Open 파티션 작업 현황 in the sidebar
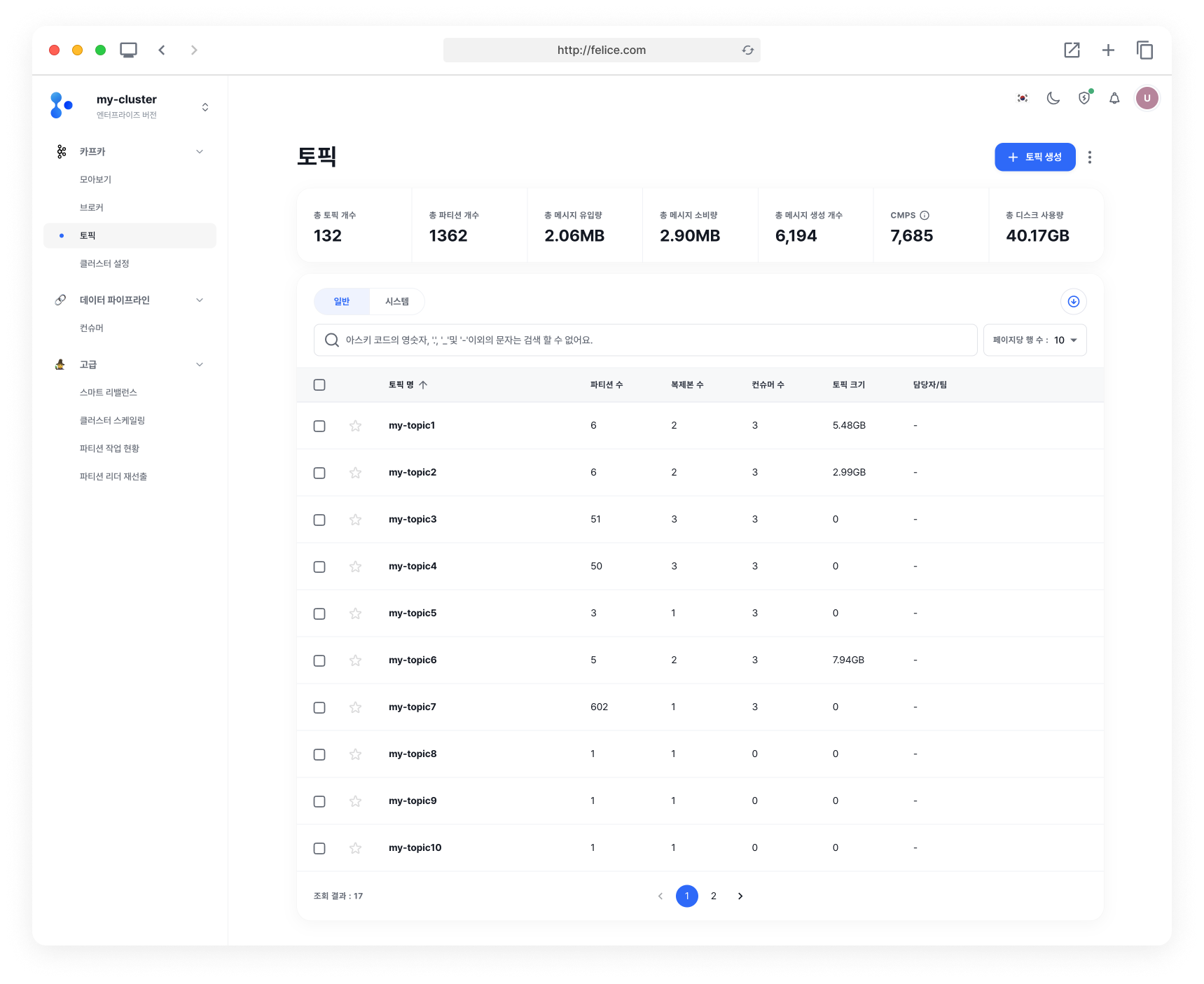The image size is (1204, 984). 109,448
